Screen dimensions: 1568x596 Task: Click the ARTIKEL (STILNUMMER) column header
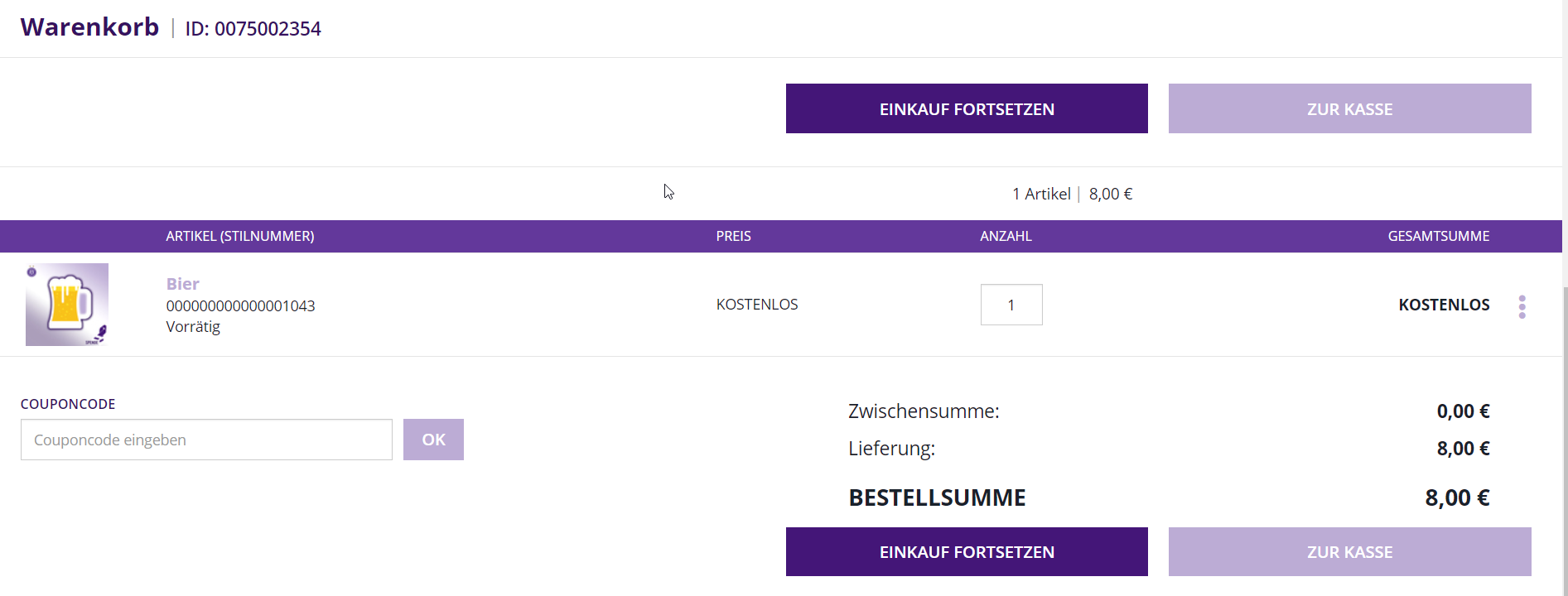(x=240, y=236)
